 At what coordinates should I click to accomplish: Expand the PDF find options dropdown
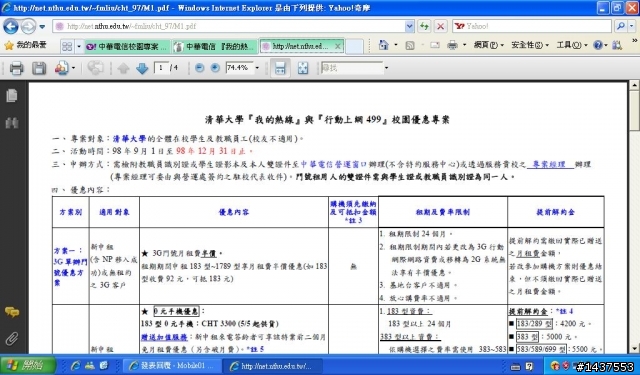pyautogui.click(x=386, y=68)
